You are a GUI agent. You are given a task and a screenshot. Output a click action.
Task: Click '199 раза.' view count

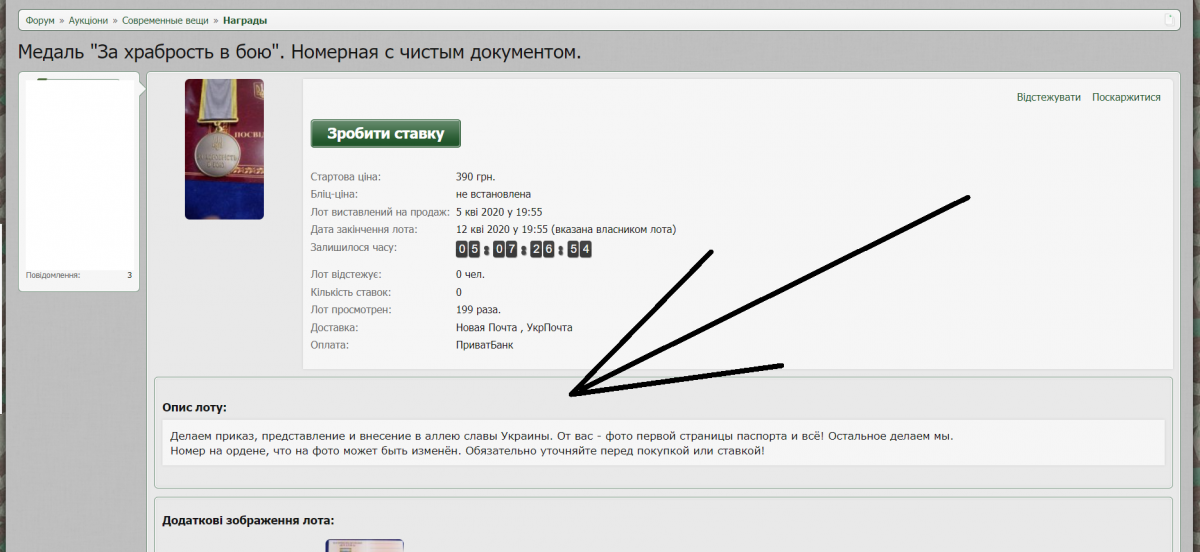pos(478,310)
